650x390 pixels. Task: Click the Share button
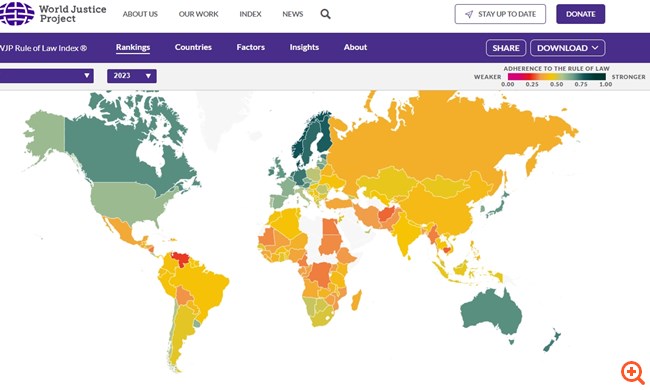point(506,48)
